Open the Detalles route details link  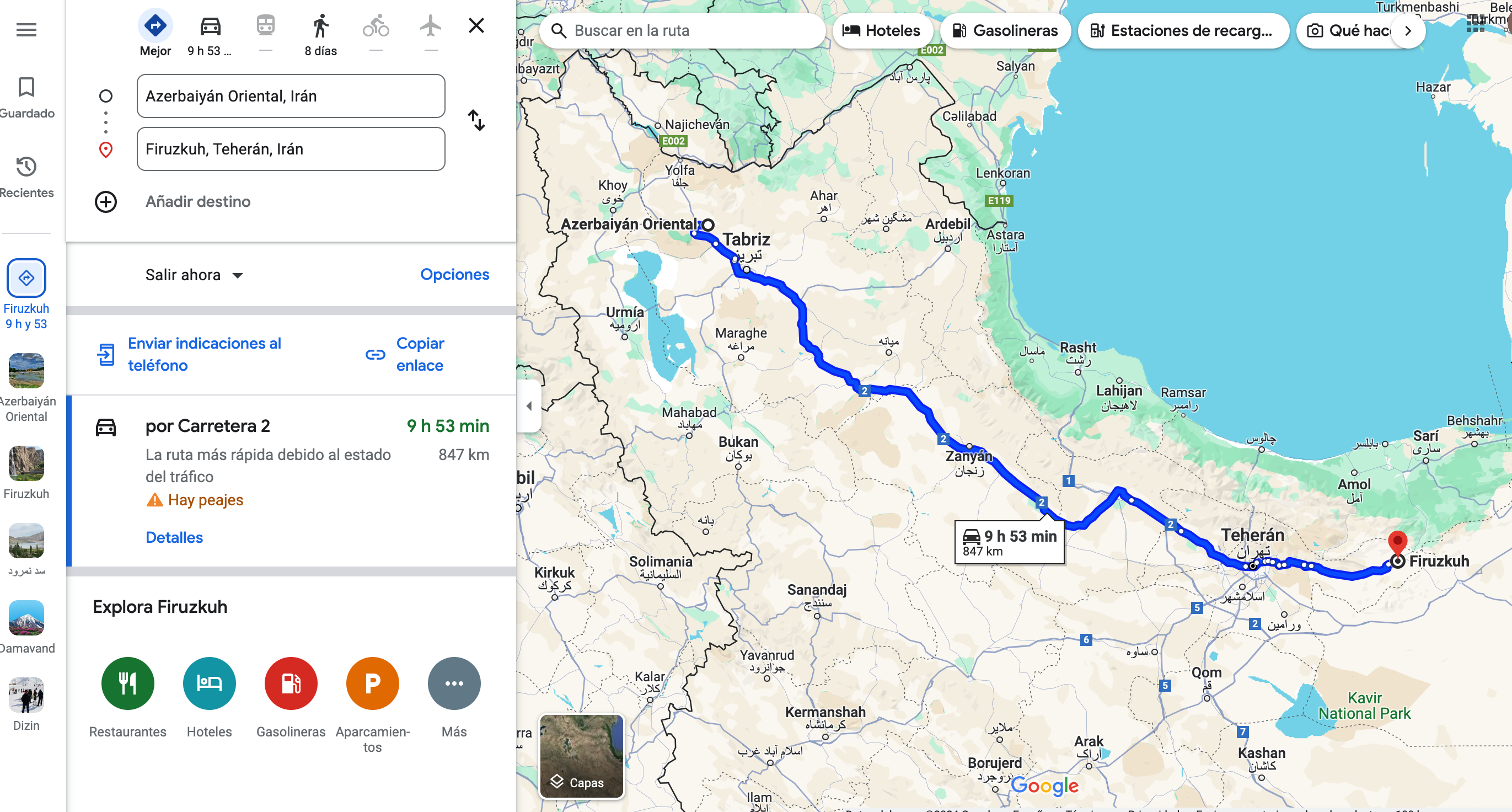[x=174, y=537]
